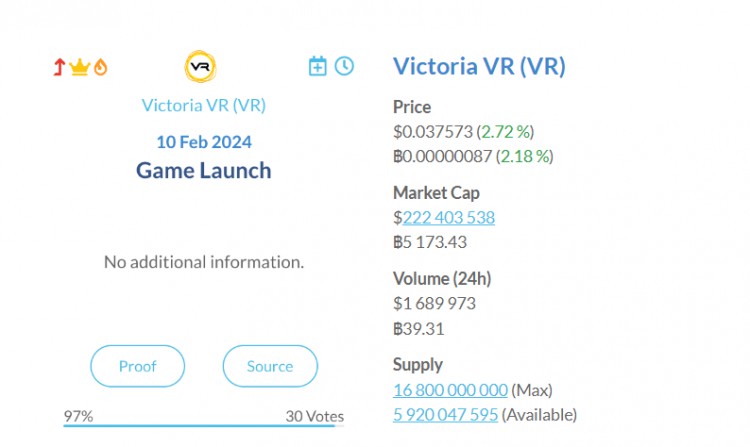The width and height of the screenshot is (750, 447).
Task: Click the orange flame hot icon
Action: (x=100, y=67)
